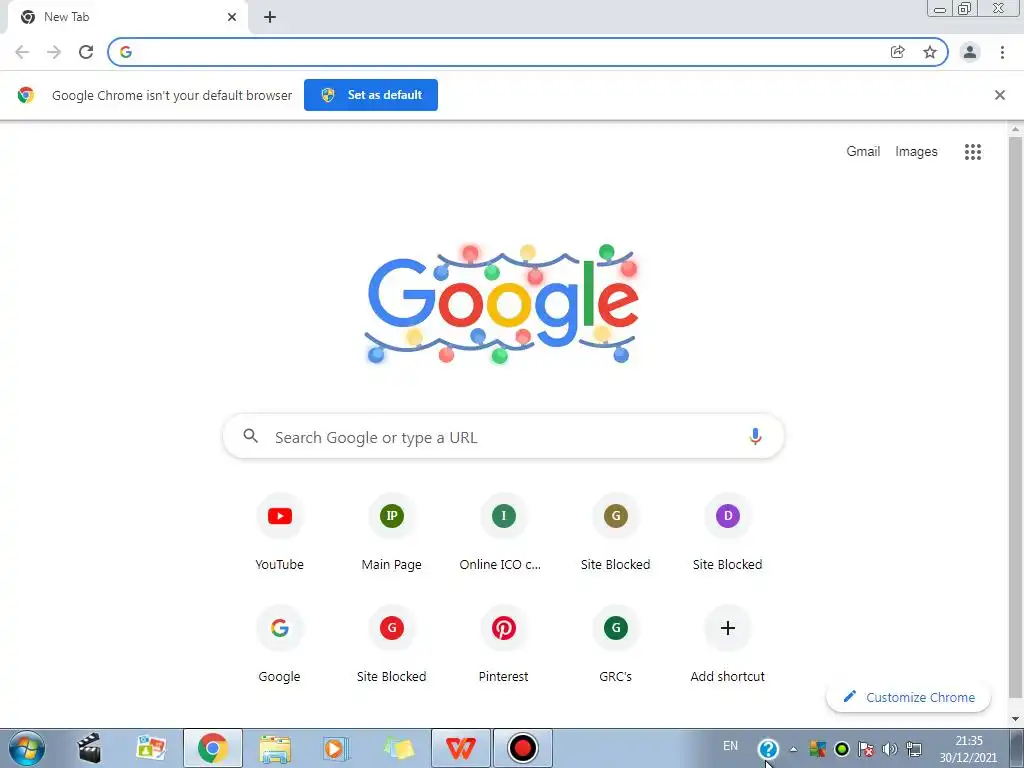Image resolution: width=1024 pixels, height=768 pixels.
Task: Open the red G Site Blocked shortcut
Action: (392, 645)
